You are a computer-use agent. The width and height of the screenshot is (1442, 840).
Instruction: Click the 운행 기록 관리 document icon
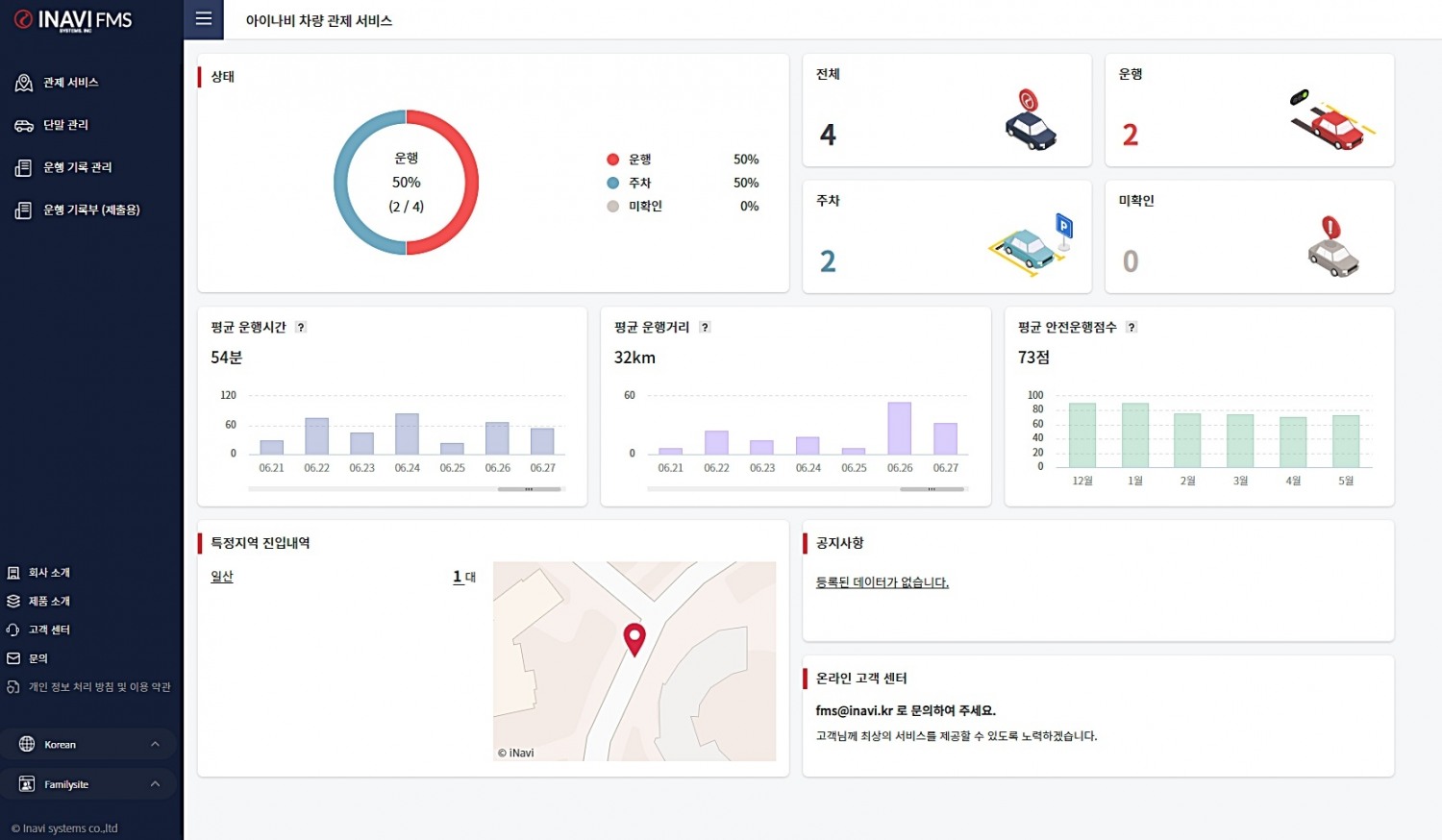(x=23, y=168)
